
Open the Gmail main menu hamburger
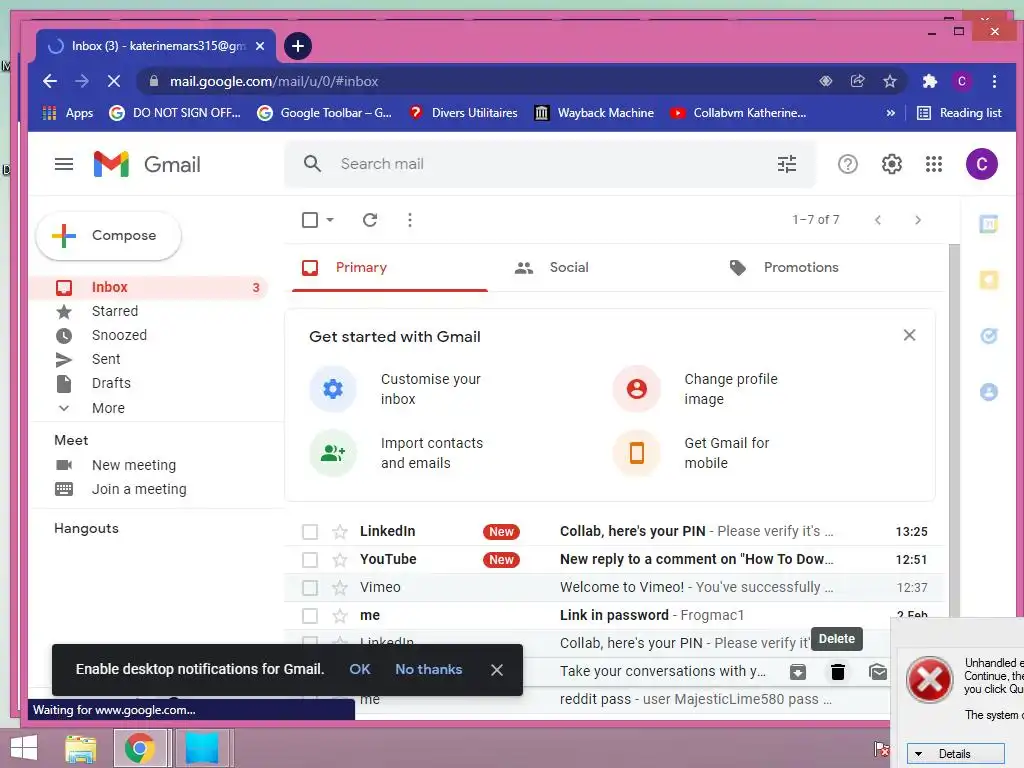pyautogui.click(x=63, y=164)
